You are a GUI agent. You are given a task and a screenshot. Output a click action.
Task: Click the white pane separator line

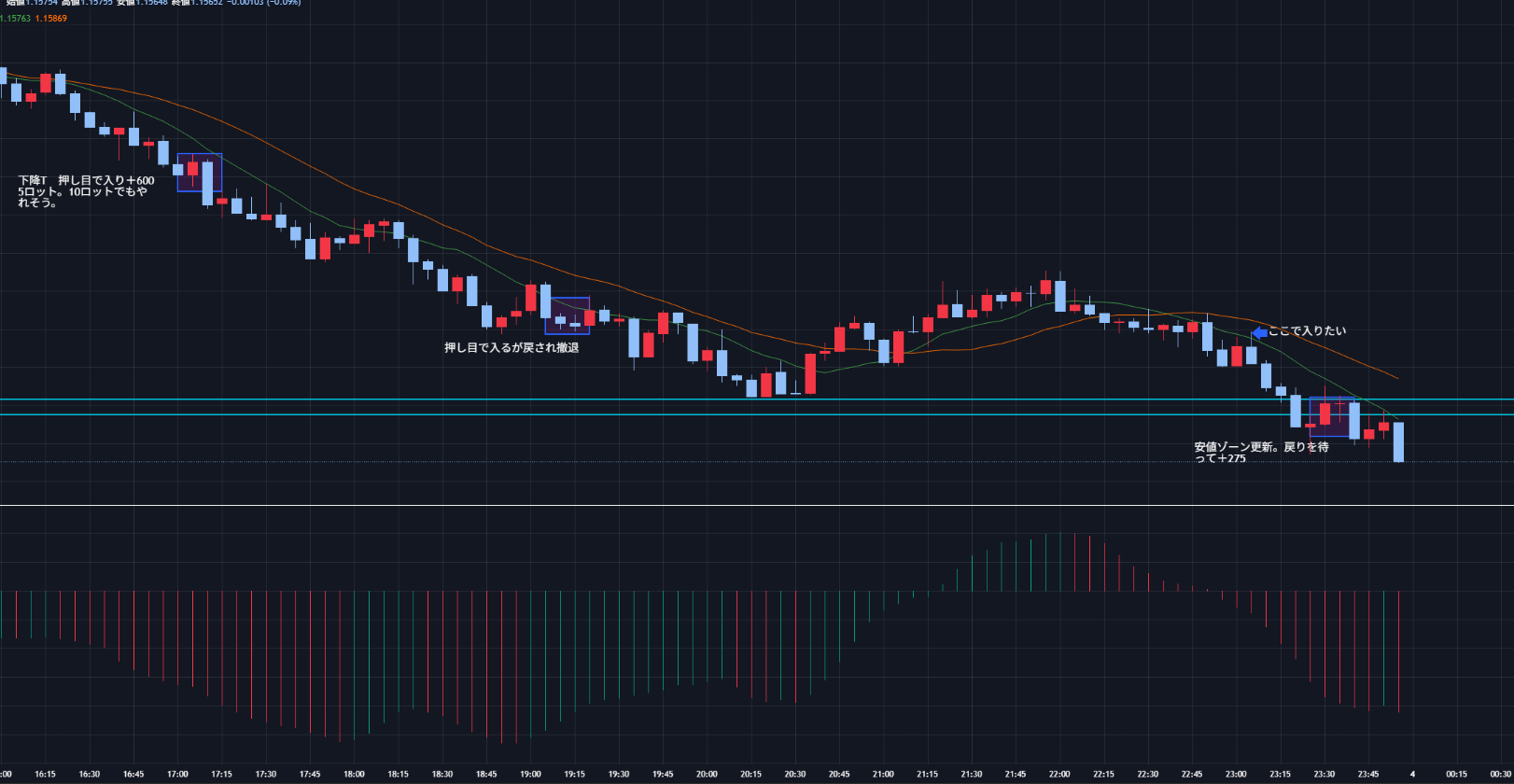[x=747, y=505]
